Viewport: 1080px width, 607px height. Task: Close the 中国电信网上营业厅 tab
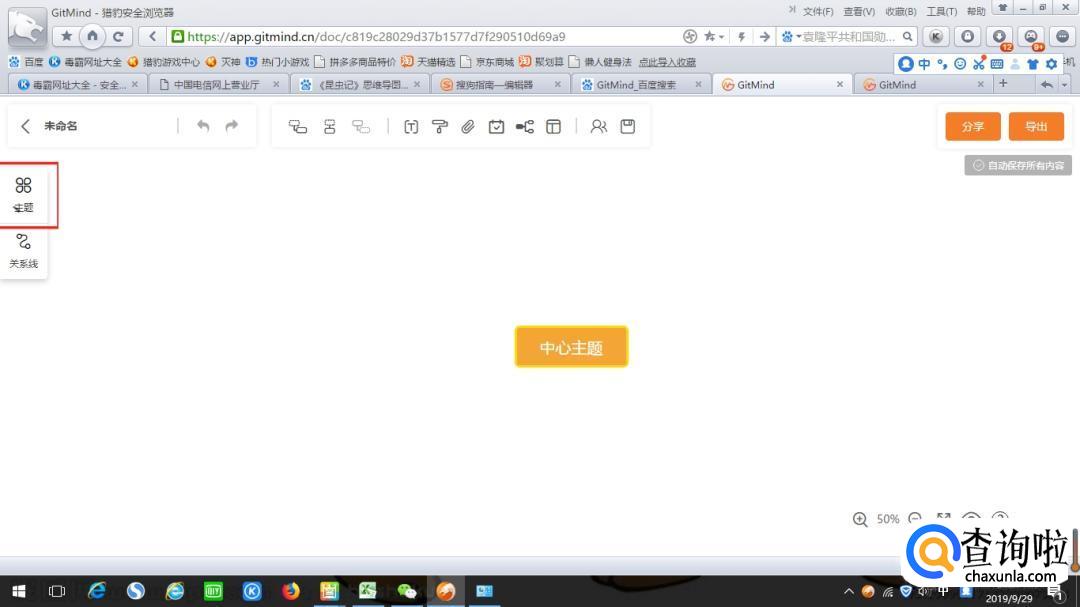pyautogui.click(x=276, y=84)
